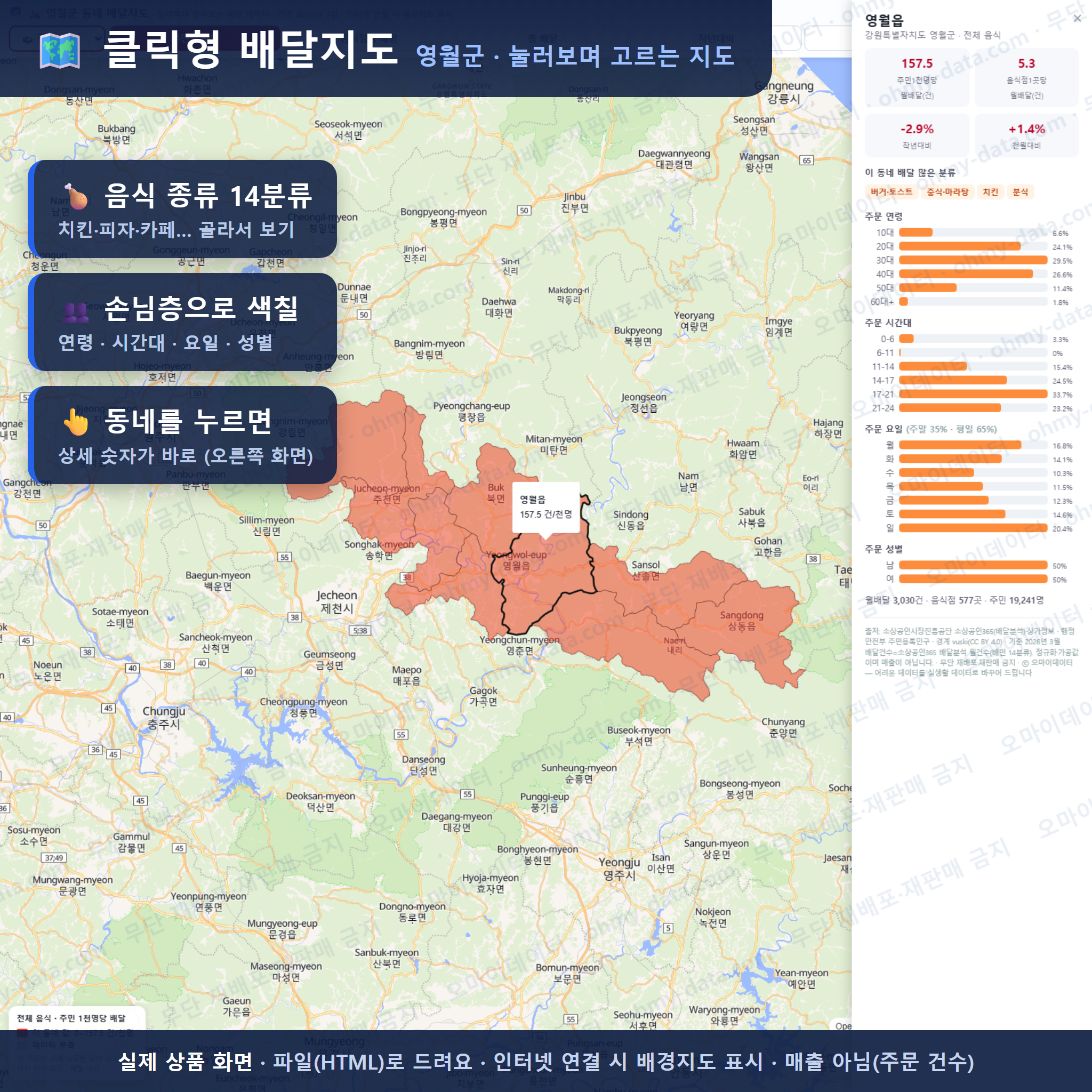Click the 이 동네 배달 많은 분류 heading
1092x1092 pixels.
pos(910,172)
